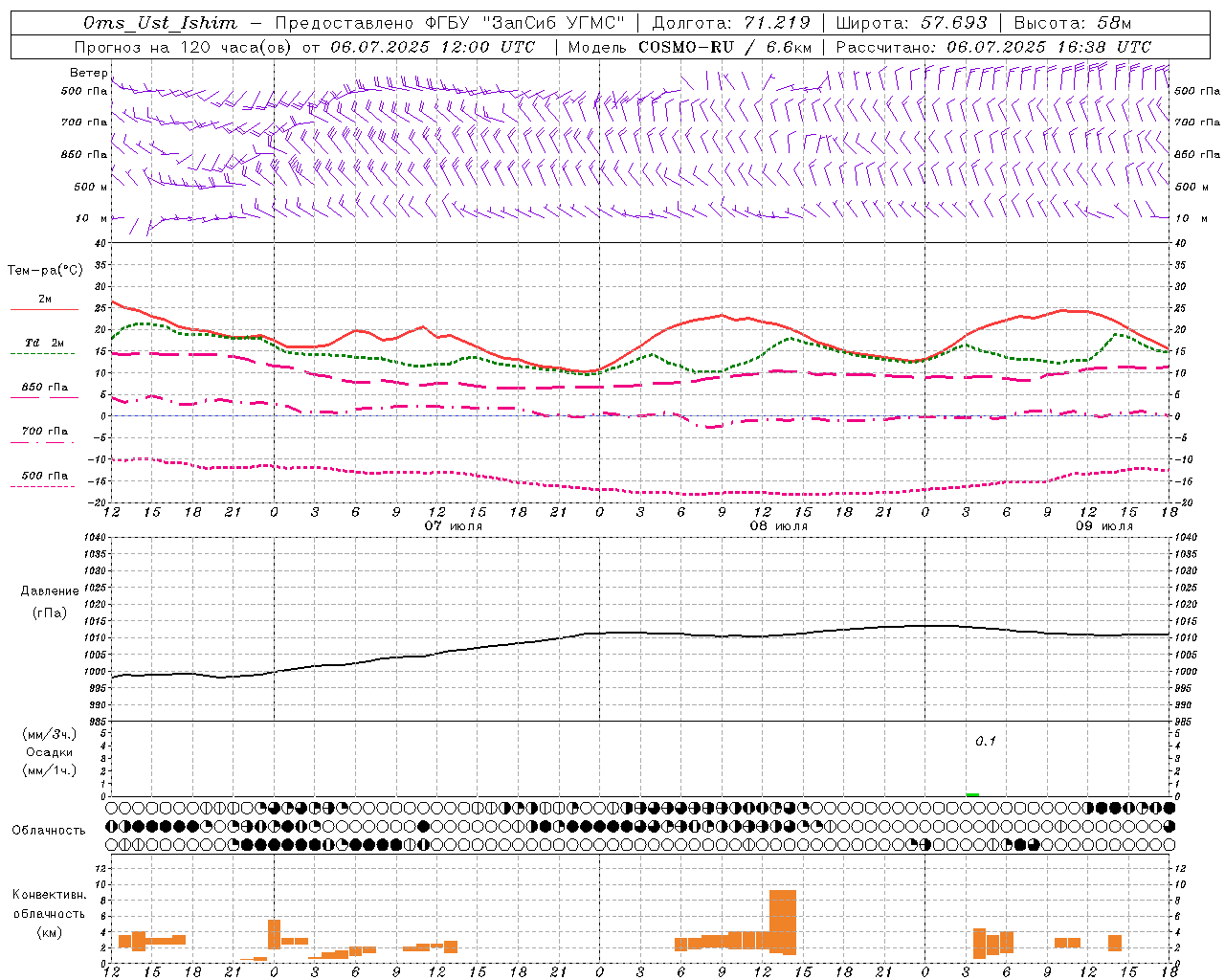Click the '09 июля' date label

tap(1104, 526)
